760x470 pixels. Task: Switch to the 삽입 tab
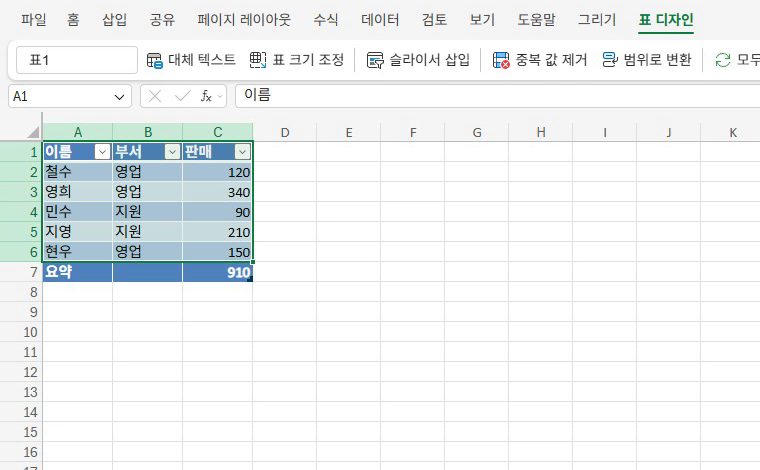115,20
